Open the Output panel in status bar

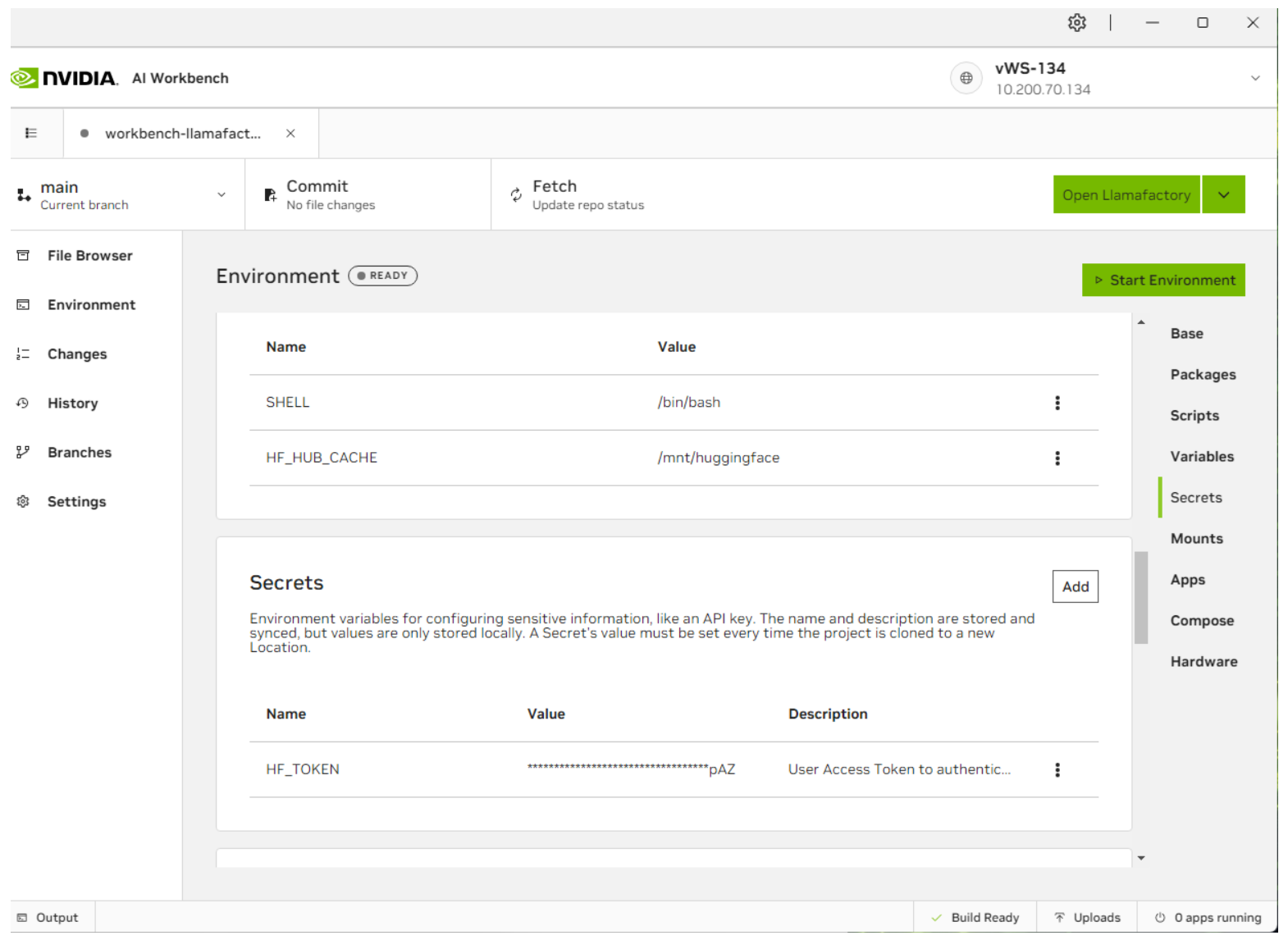pos(48,917)
